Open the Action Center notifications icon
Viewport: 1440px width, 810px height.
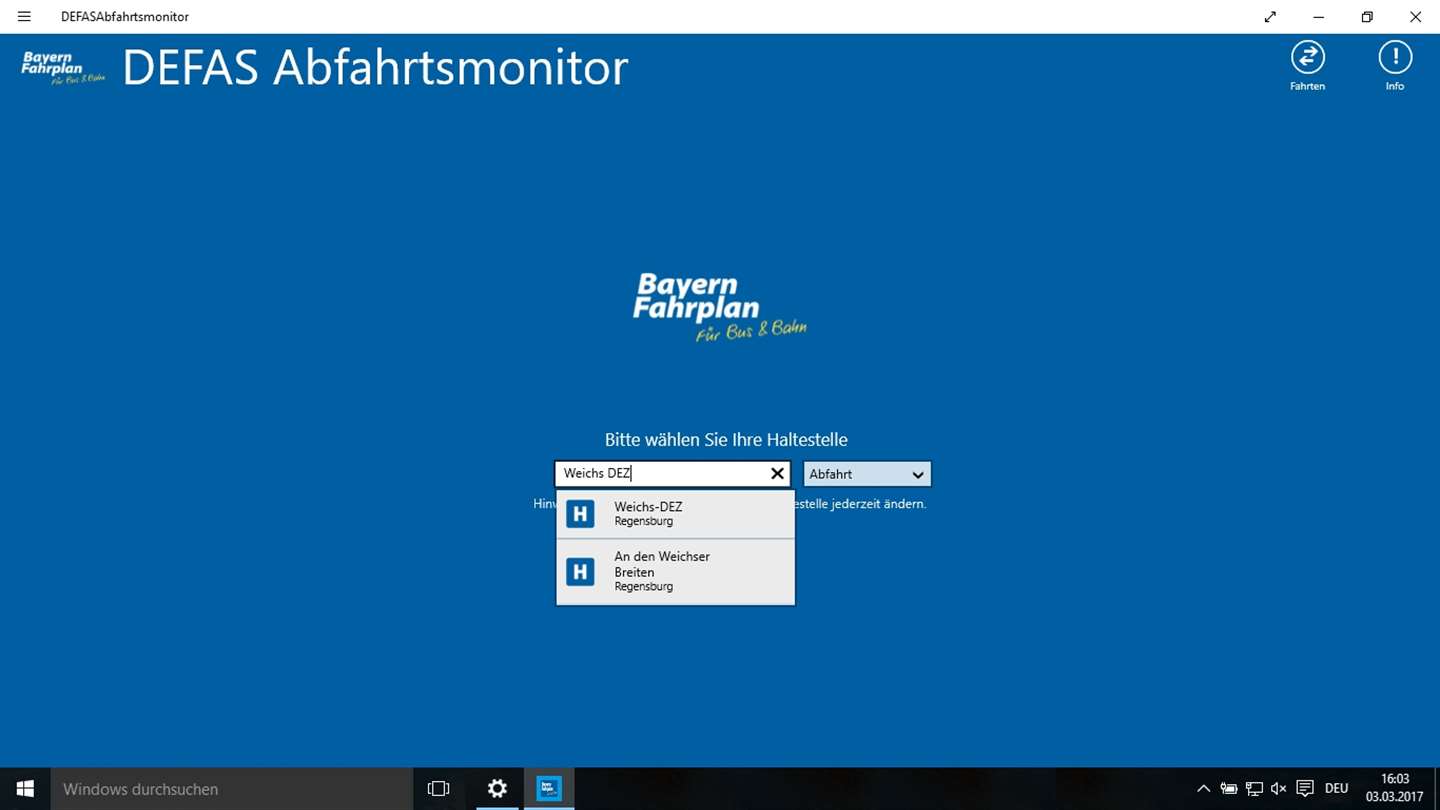coord(1304,788)
